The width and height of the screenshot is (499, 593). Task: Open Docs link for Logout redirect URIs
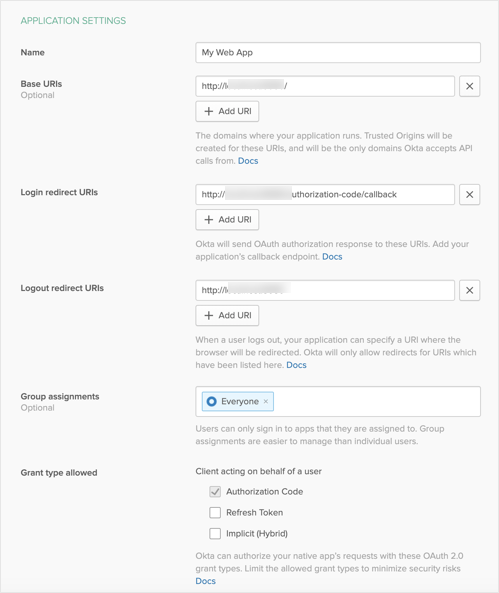pos(296,365)
